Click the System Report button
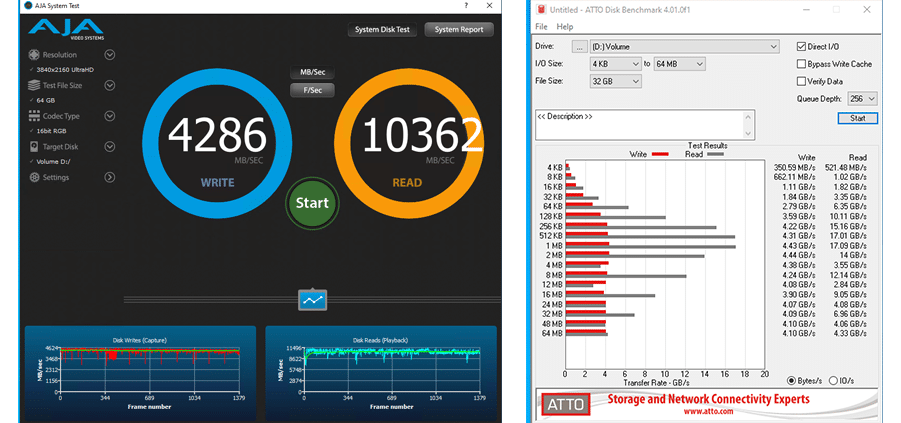The width and height of the screenshot is (901, 423). coord(458,30)
